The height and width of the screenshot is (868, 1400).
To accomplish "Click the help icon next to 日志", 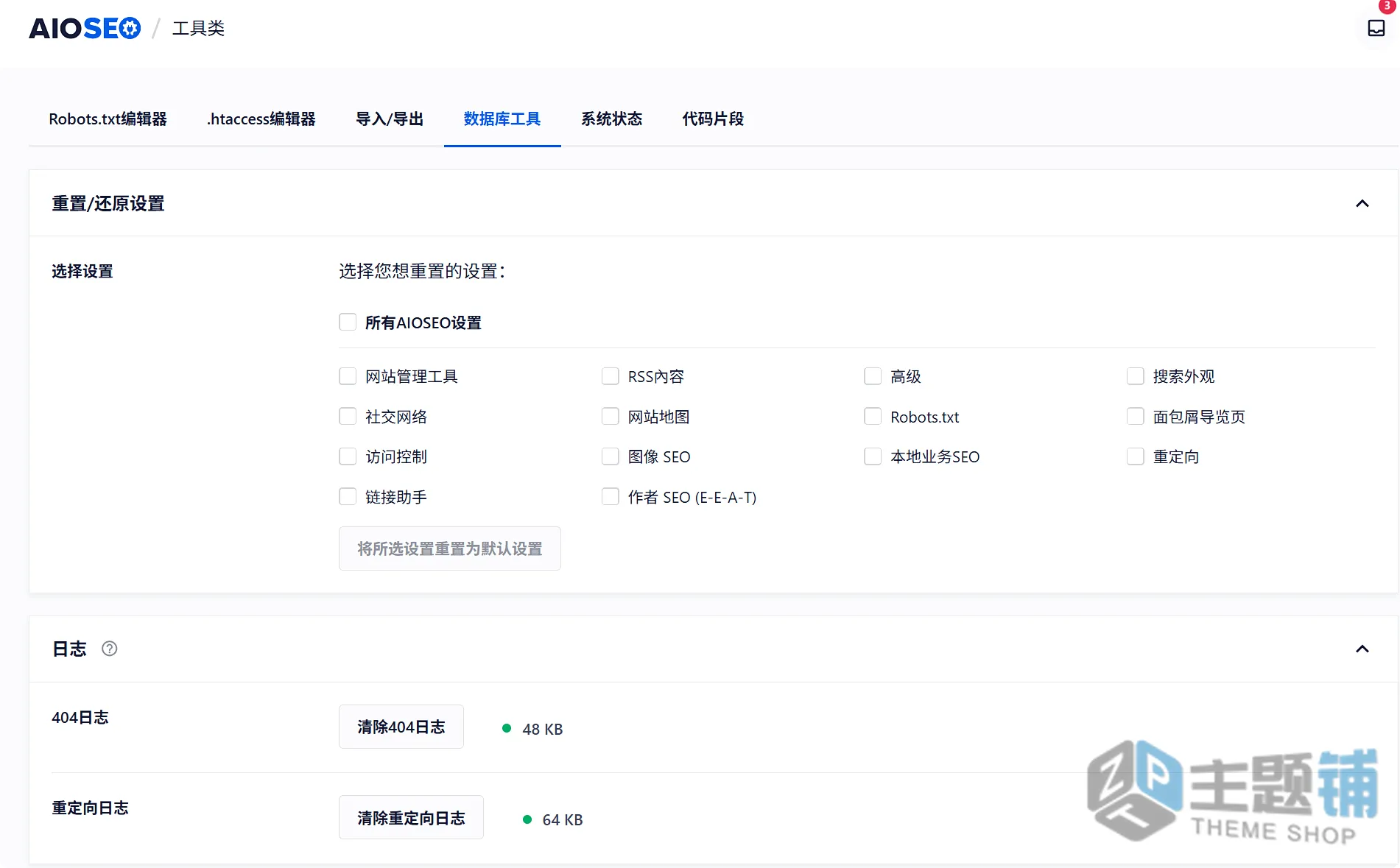I will point(109,649).
